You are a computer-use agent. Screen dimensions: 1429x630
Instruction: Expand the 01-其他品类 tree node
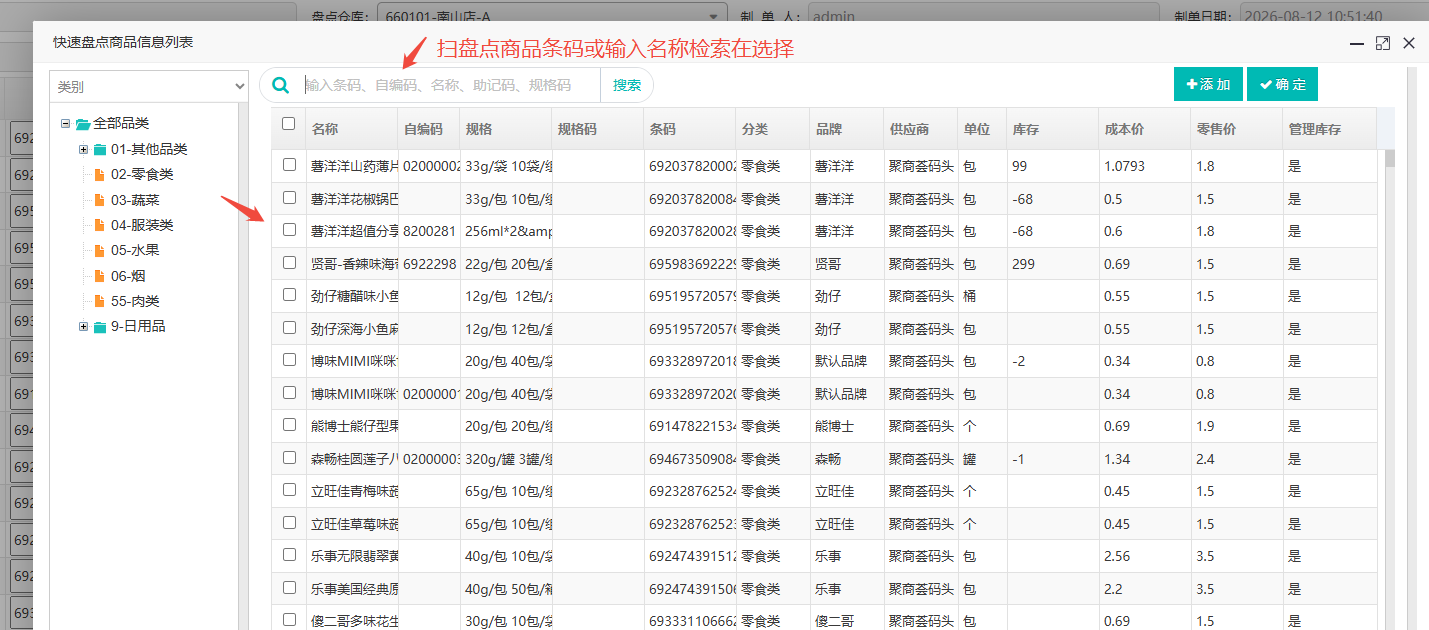pos(84,150)
